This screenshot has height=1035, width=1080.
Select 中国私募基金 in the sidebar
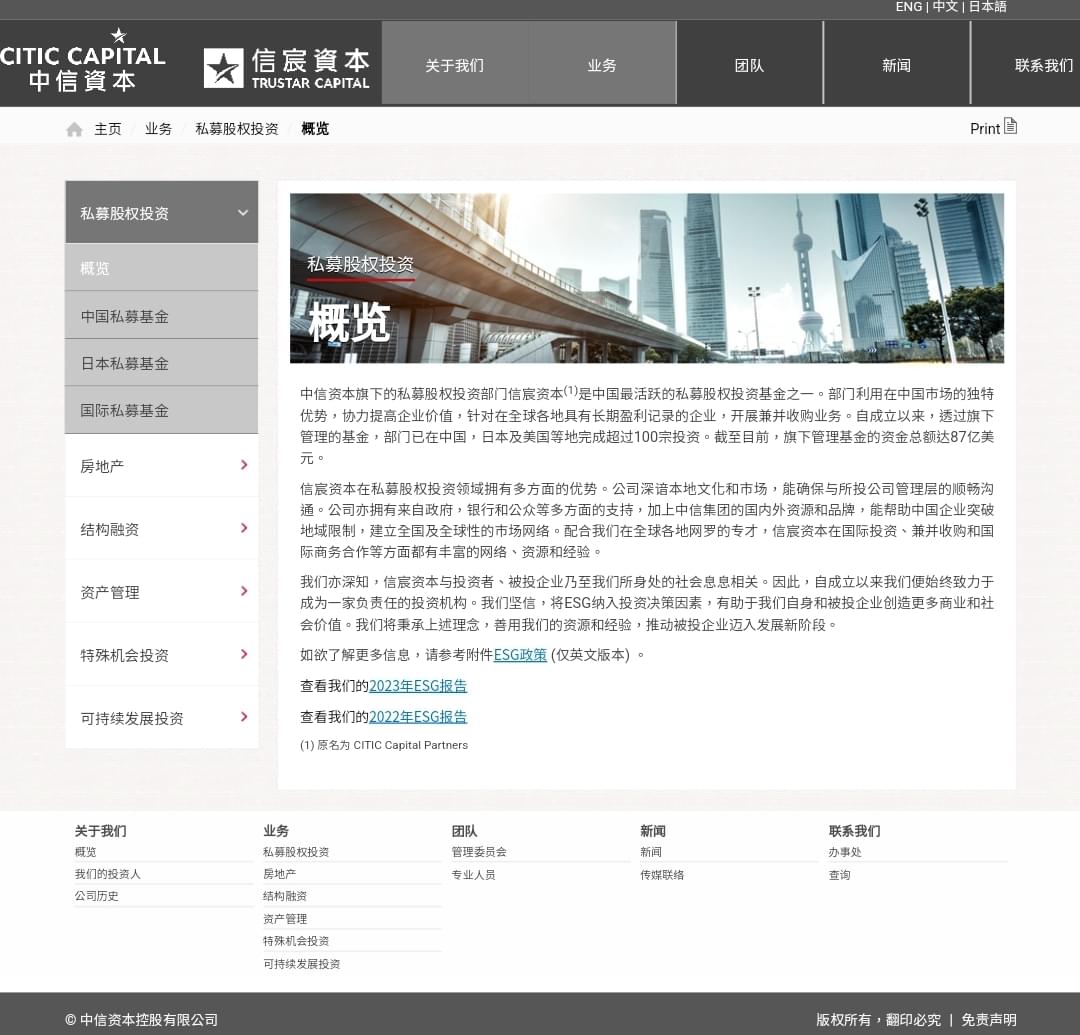(x=162, y=315)
